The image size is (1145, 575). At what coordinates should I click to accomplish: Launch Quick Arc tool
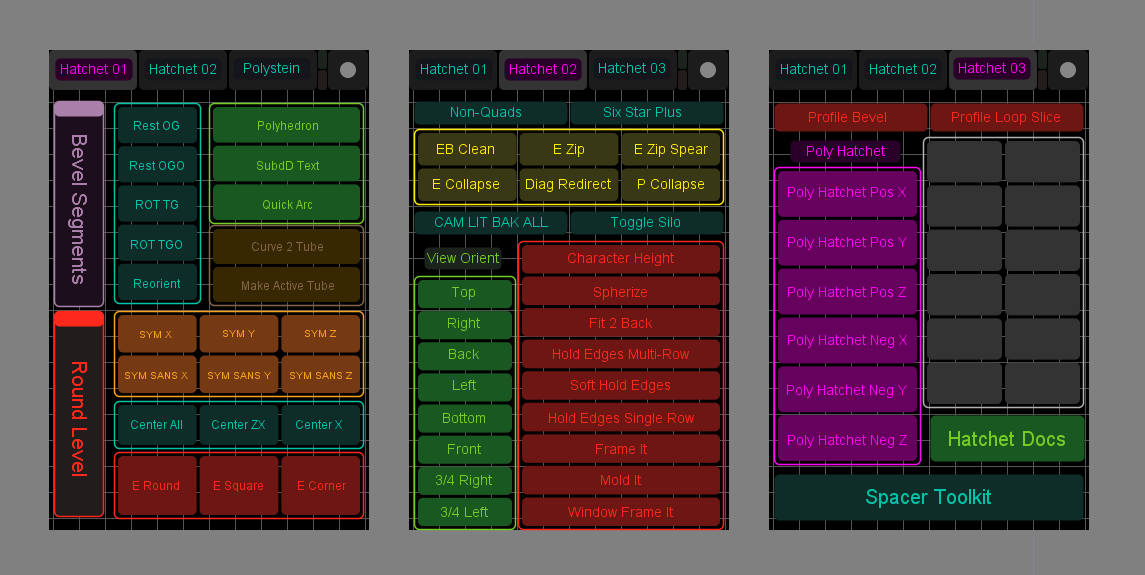pos(287,205)
